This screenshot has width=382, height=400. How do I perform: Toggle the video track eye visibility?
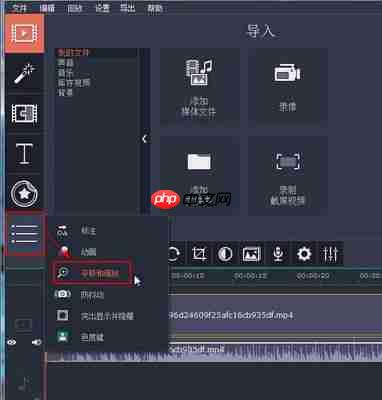(12, 342)
